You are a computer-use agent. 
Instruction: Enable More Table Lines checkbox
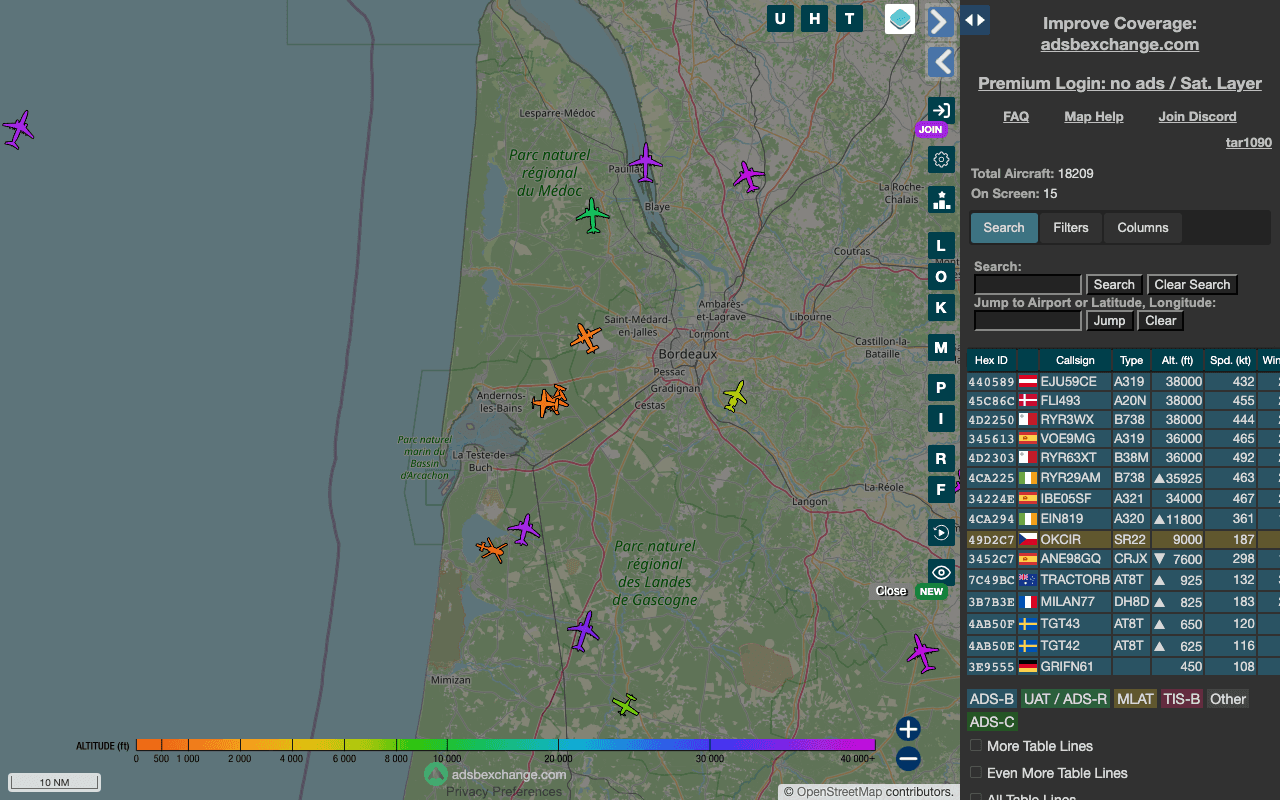(x=976, y=746)
